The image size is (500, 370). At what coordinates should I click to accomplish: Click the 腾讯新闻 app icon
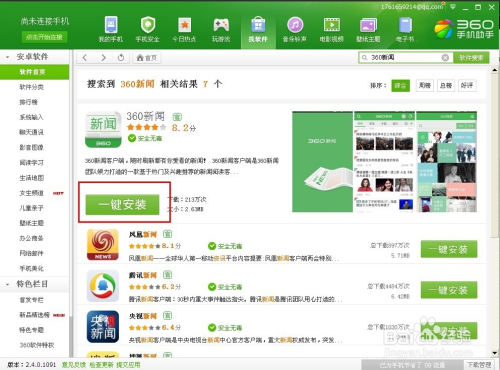(103, 286)
